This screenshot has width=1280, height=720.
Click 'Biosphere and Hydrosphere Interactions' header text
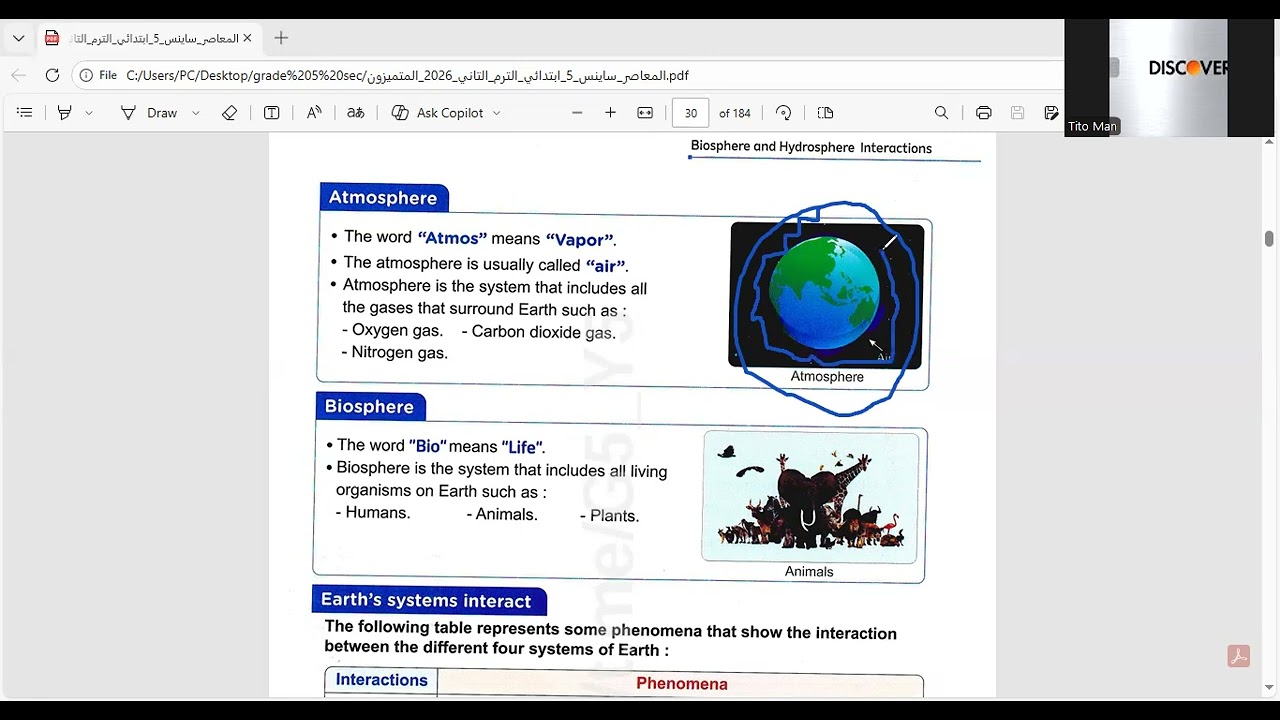(x=811, y=148)
